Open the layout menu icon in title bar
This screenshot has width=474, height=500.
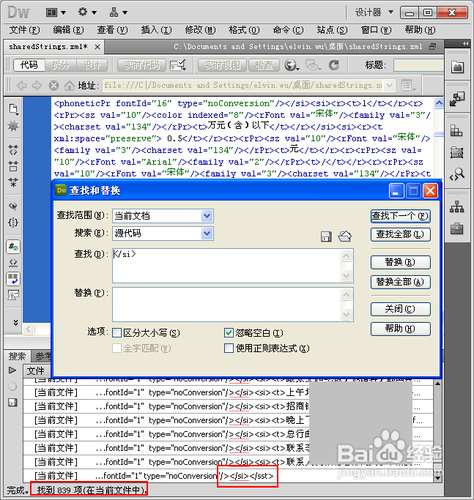tap(55, 12)
